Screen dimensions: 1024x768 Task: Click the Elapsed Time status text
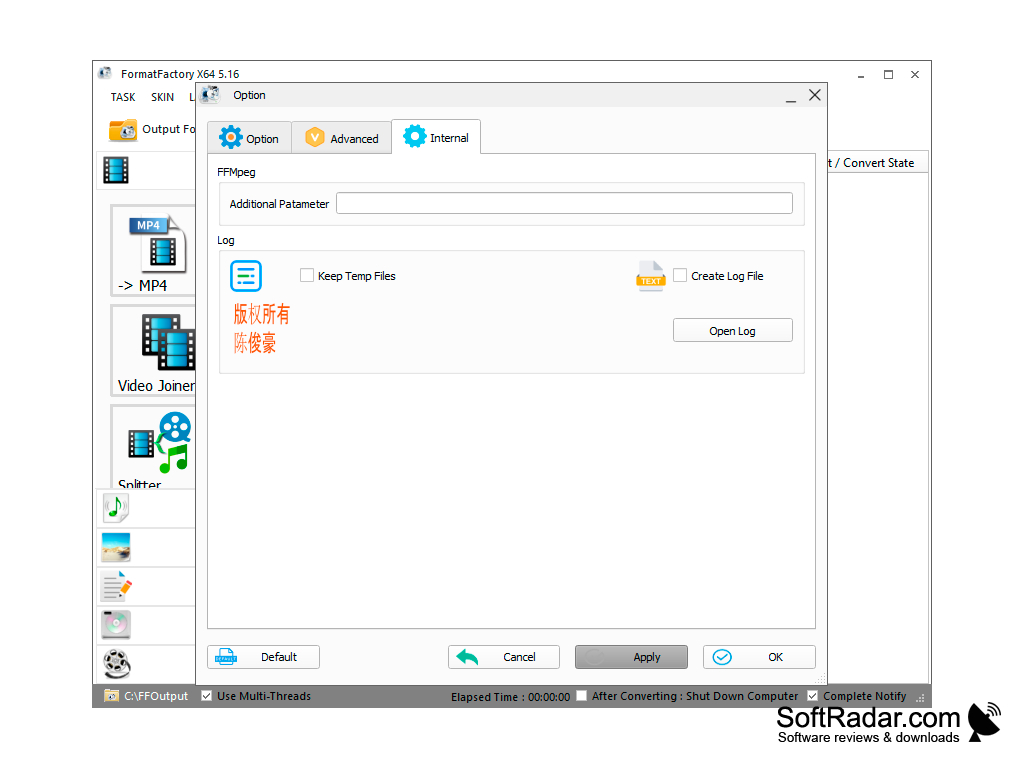click(510, 697)
